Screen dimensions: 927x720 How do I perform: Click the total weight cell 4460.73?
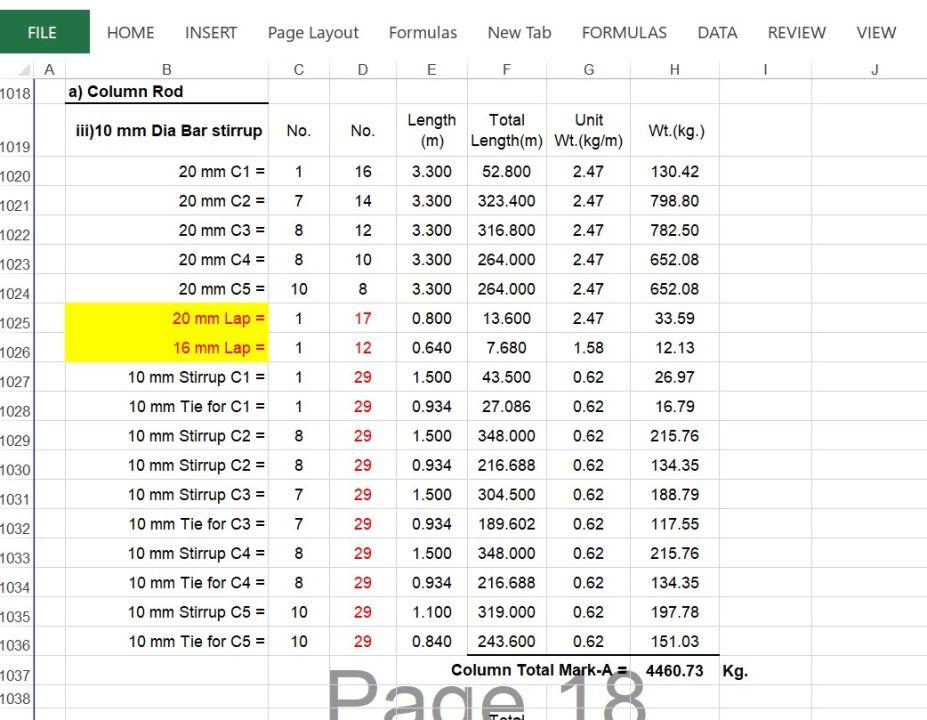(x=675, y=671)
